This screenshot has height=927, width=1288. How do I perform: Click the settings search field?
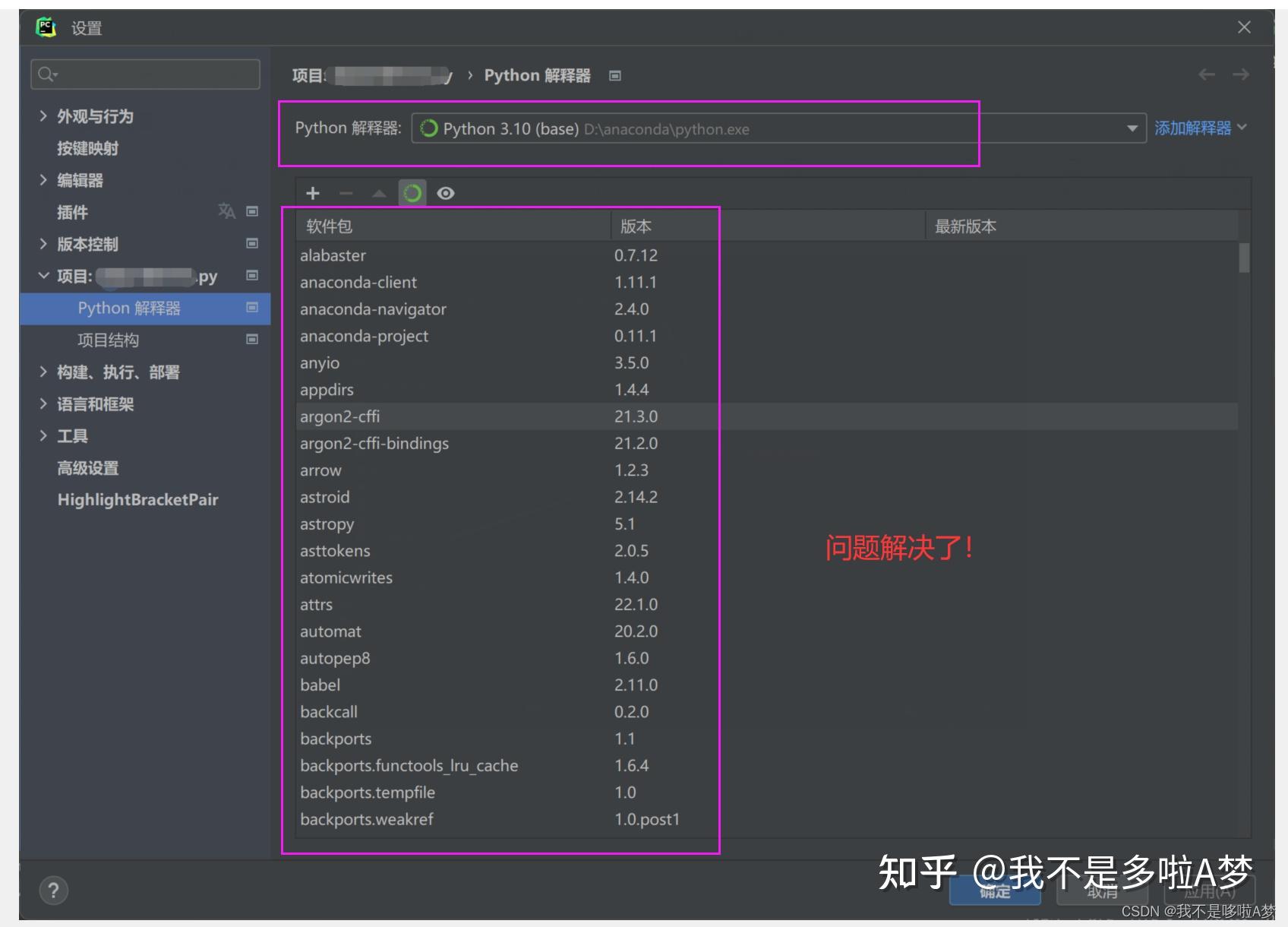point(144,73)
